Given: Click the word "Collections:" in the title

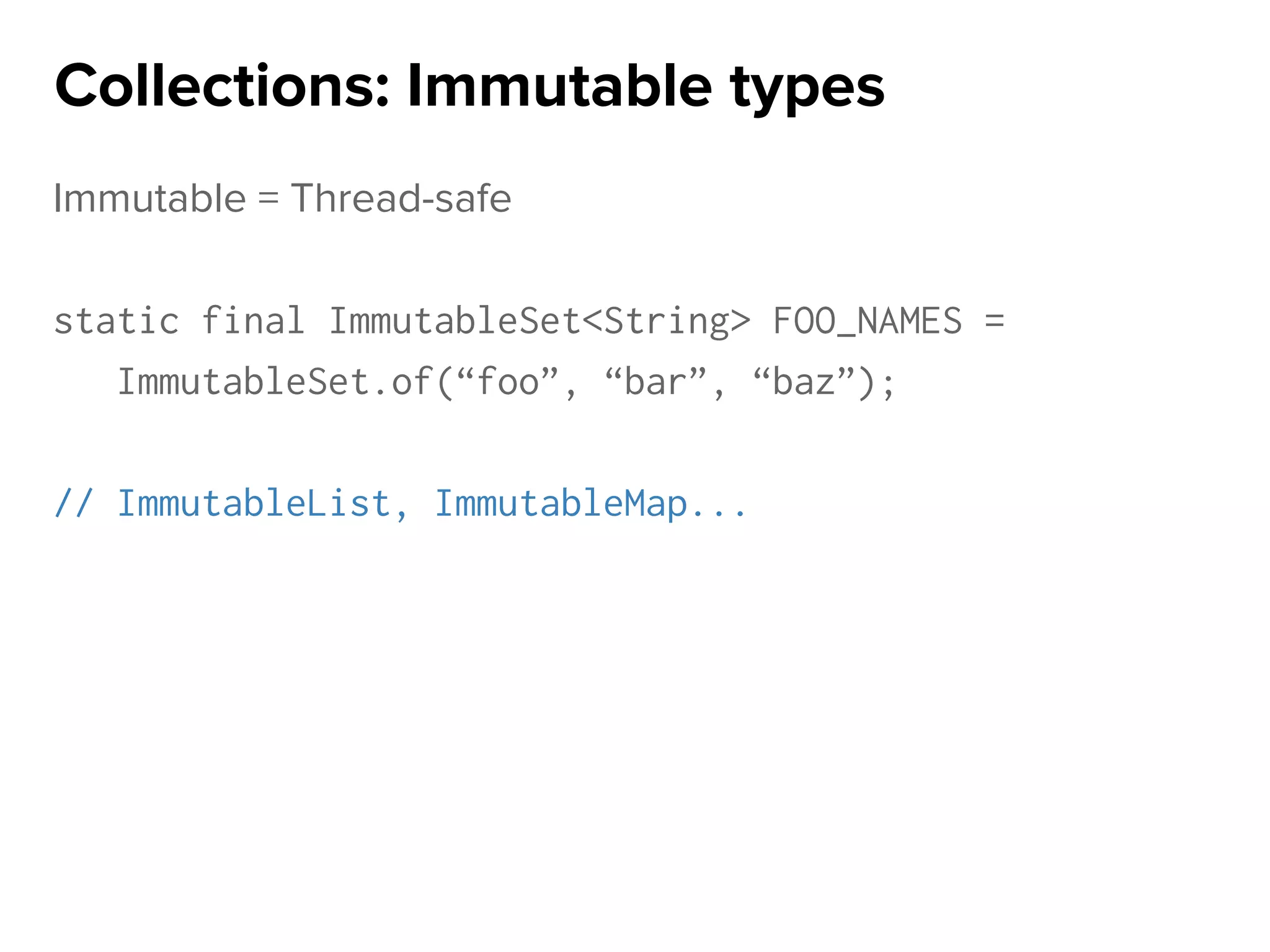Looking at the screenshot, I should pyautogui.click(x=221, y=87).
